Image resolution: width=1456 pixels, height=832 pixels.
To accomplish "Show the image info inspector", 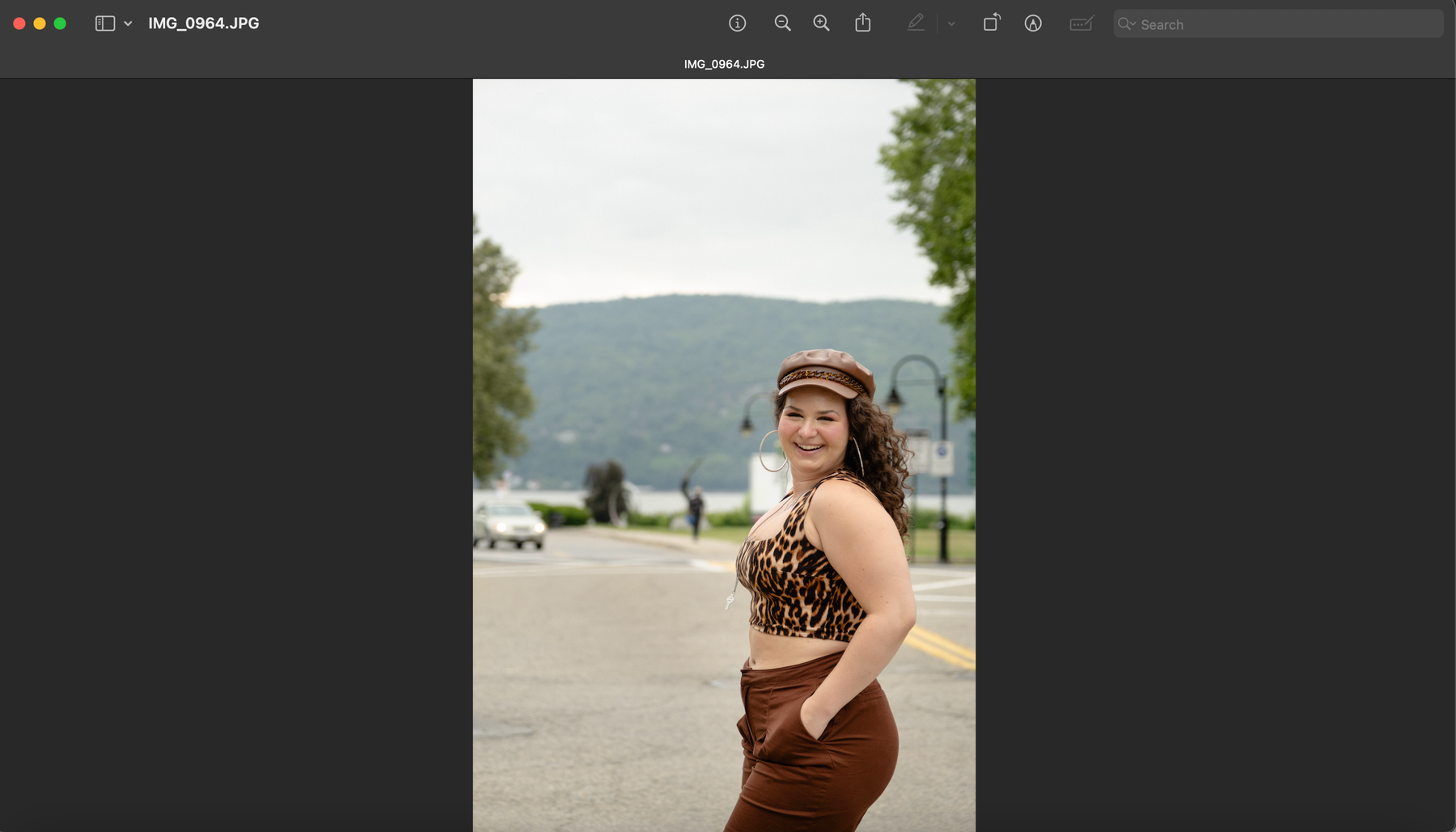I will pyautogui.click(x=737, y=23).
